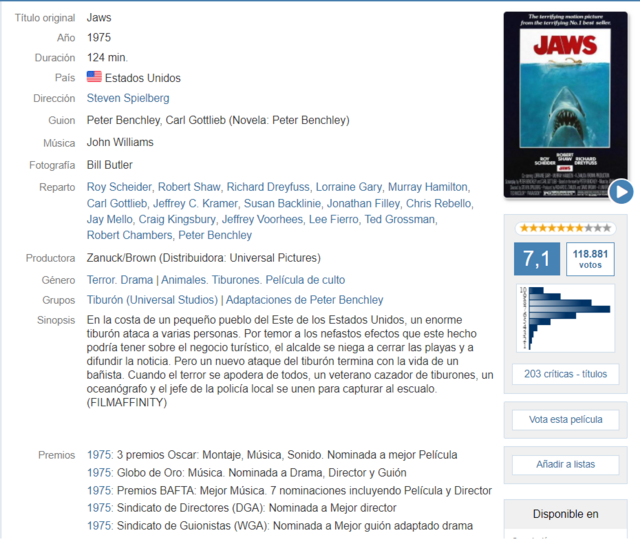The width and height of the screenshot is (640, 544).
Task: Open Jonathan Filley cast link
Action: tap(363, 203)
